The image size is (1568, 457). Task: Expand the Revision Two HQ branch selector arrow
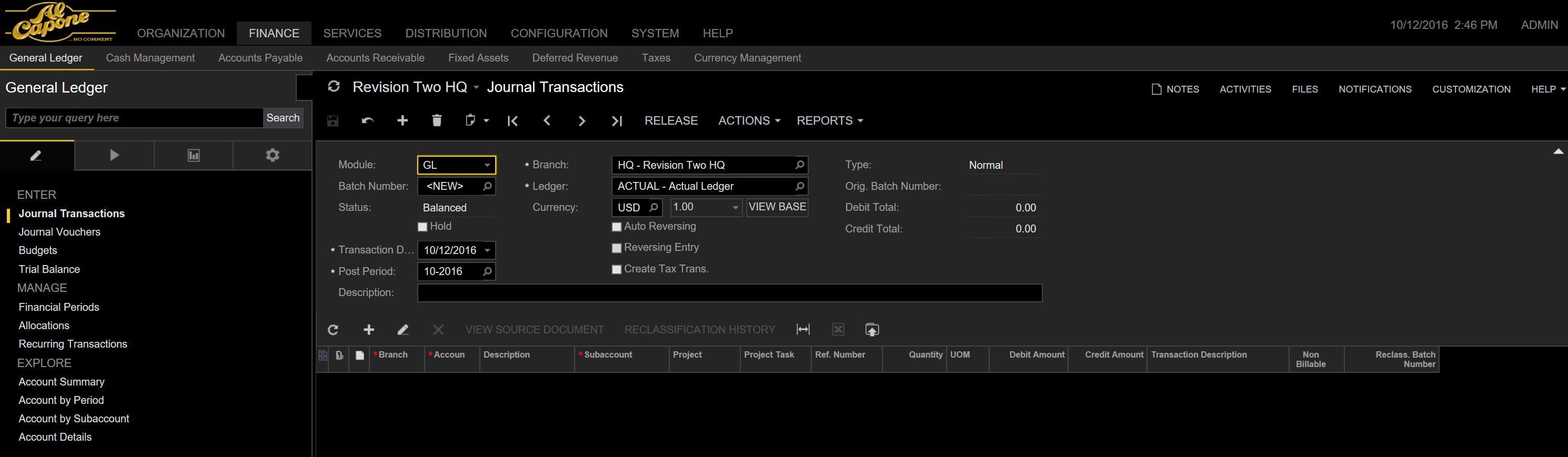476,88
